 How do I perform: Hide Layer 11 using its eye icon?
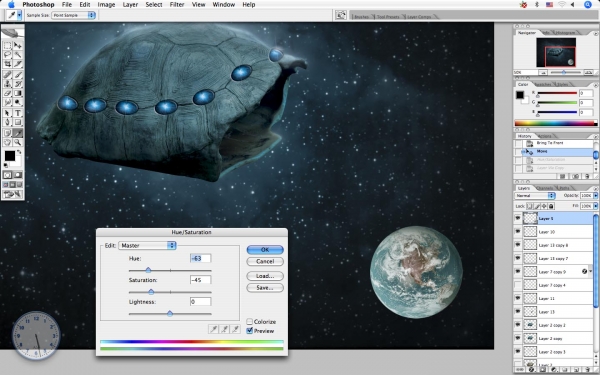(x=518, y=298)
